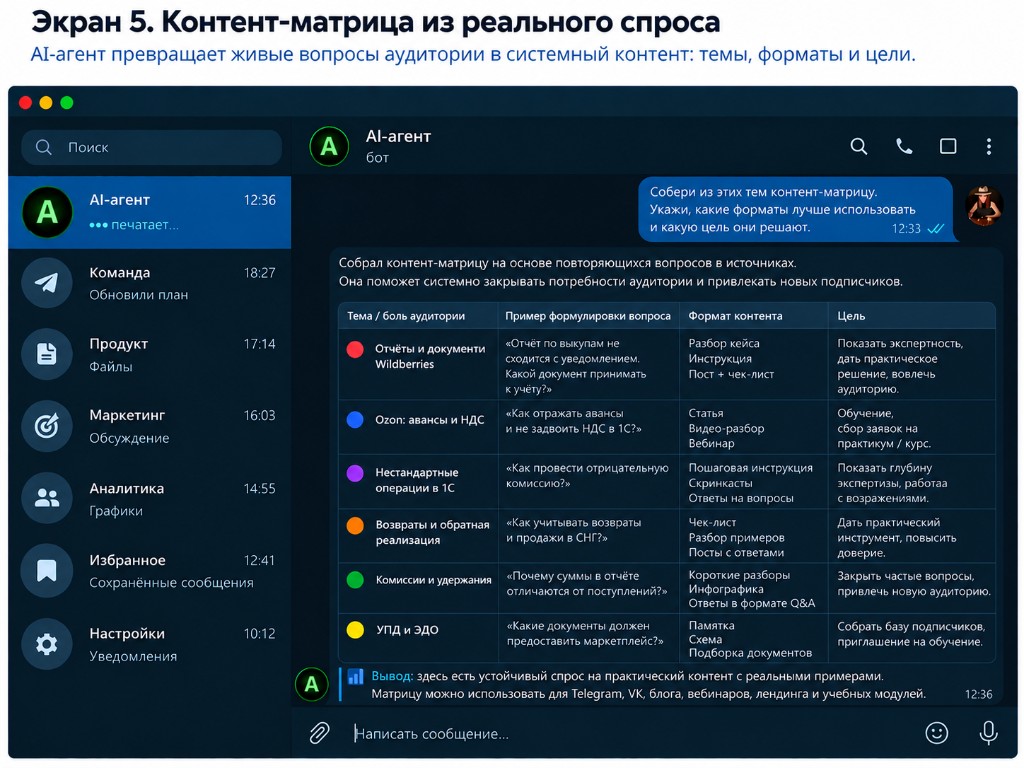The height and width of the screenshot is (768, 1024).
Task: Click the green A avatar in sidebar list
Action: (47, 212)
